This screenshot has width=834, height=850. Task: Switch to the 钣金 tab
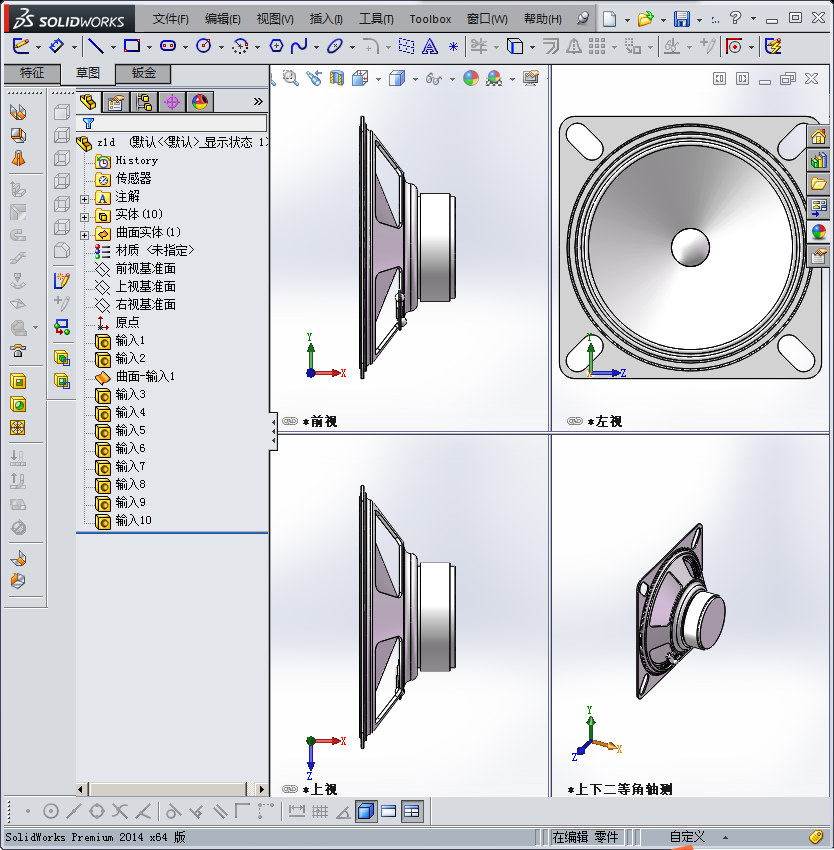point(143,73)
